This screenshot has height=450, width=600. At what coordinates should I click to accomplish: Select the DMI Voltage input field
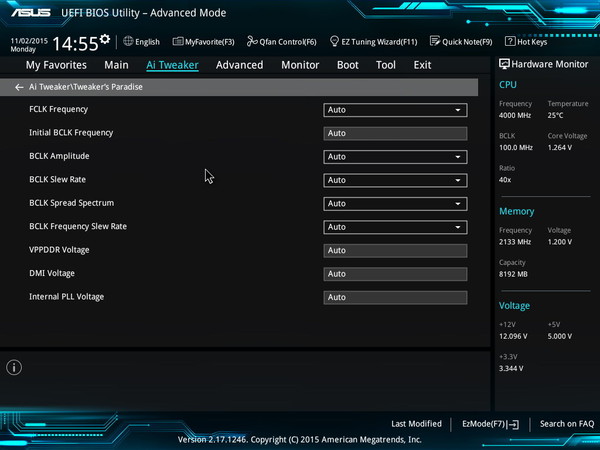[x=395, y=274]
